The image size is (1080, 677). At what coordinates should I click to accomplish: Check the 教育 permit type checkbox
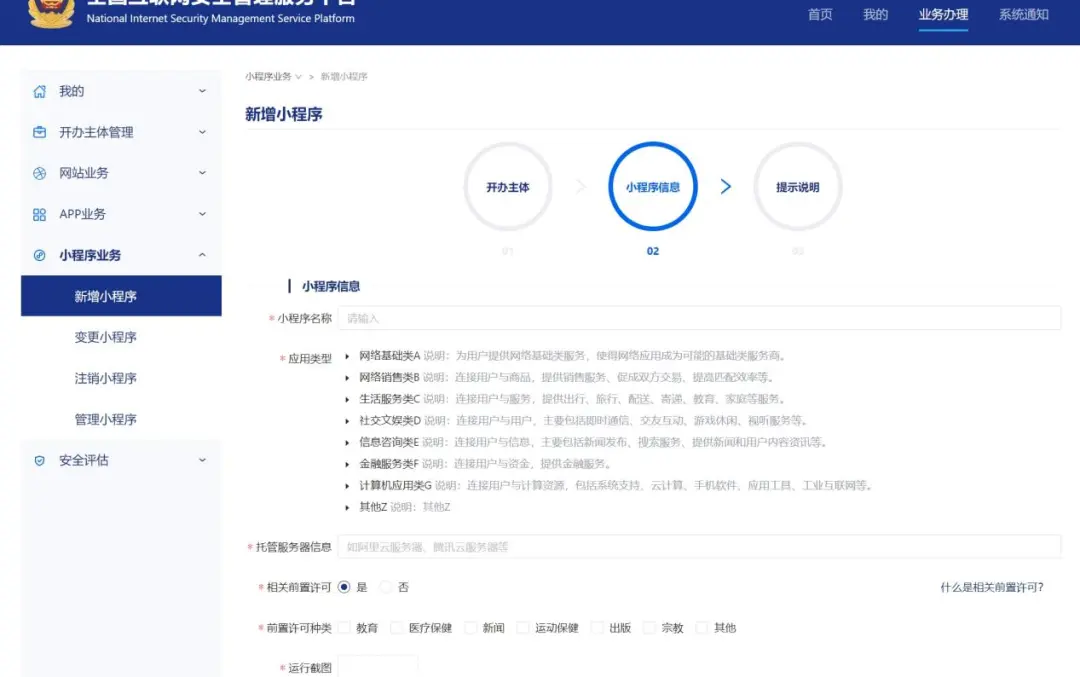tap(345, 628)
